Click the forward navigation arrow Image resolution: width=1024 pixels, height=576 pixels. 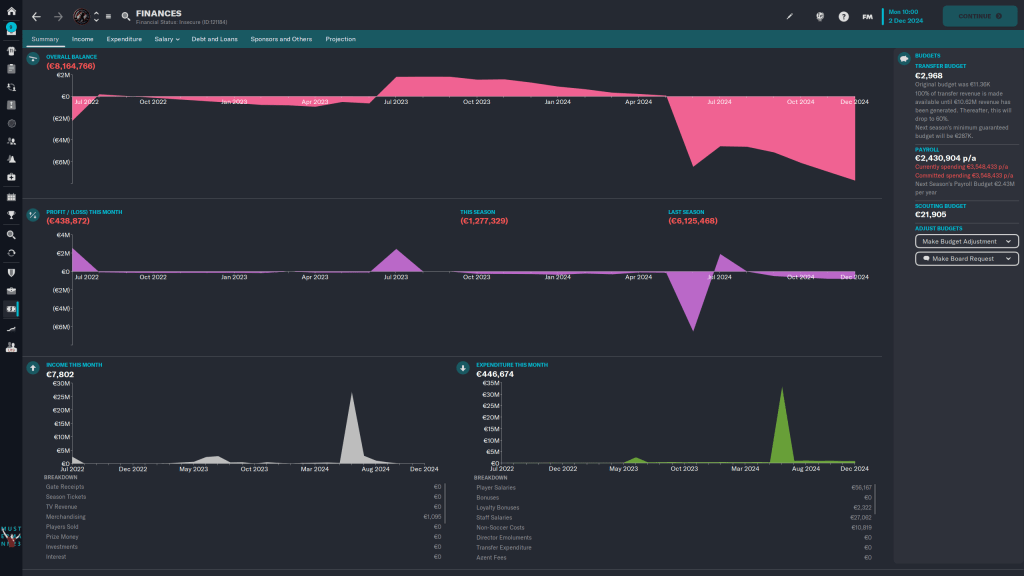click(58, 16)
